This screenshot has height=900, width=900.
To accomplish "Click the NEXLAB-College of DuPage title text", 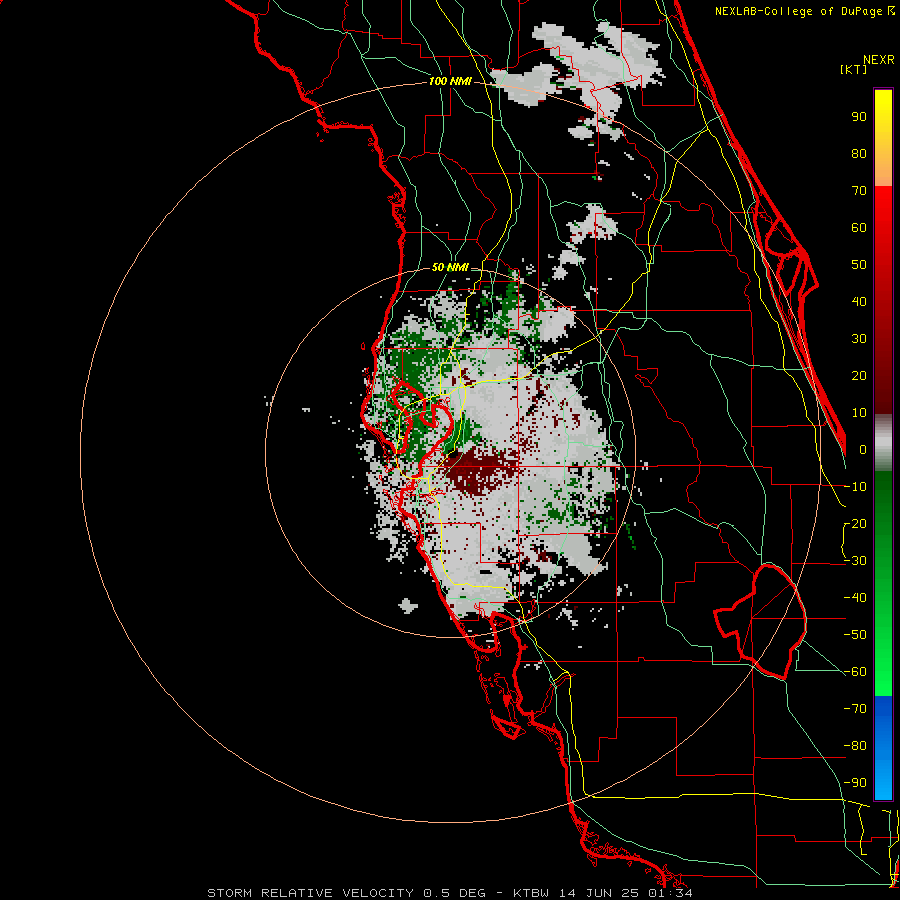I will (798, 11).
